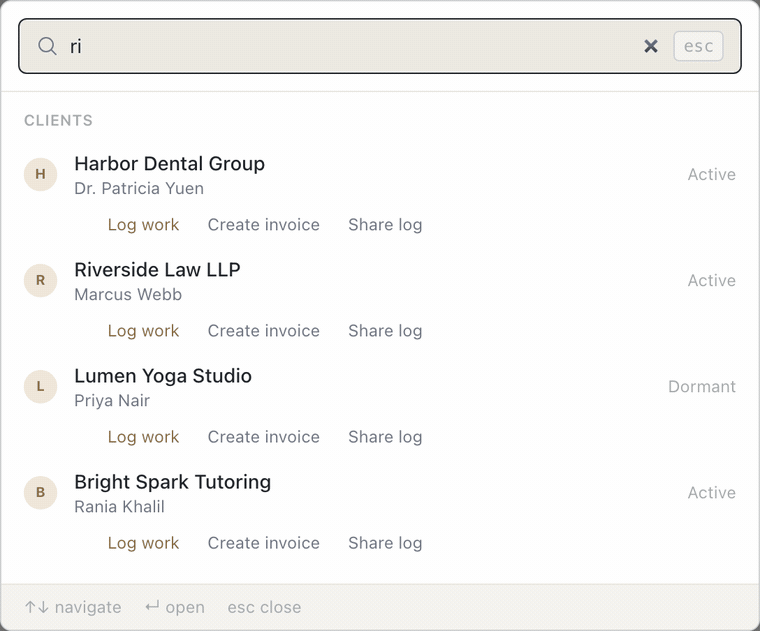Image resolution: width=760 pixels, height=631 pixels.
Task: Create invoice for Riverside Law LLP
Action: point(264,331)
